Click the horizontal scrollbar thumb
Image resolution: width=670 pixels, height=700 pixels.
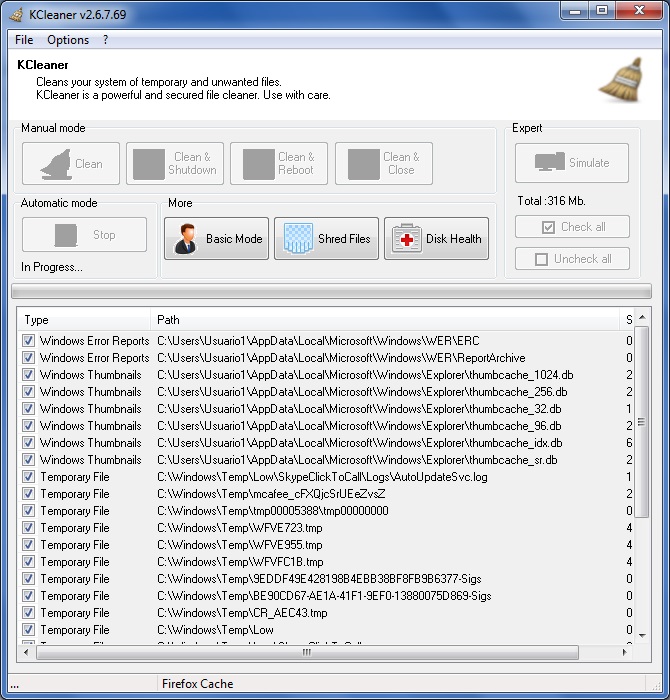coord(307,652)
